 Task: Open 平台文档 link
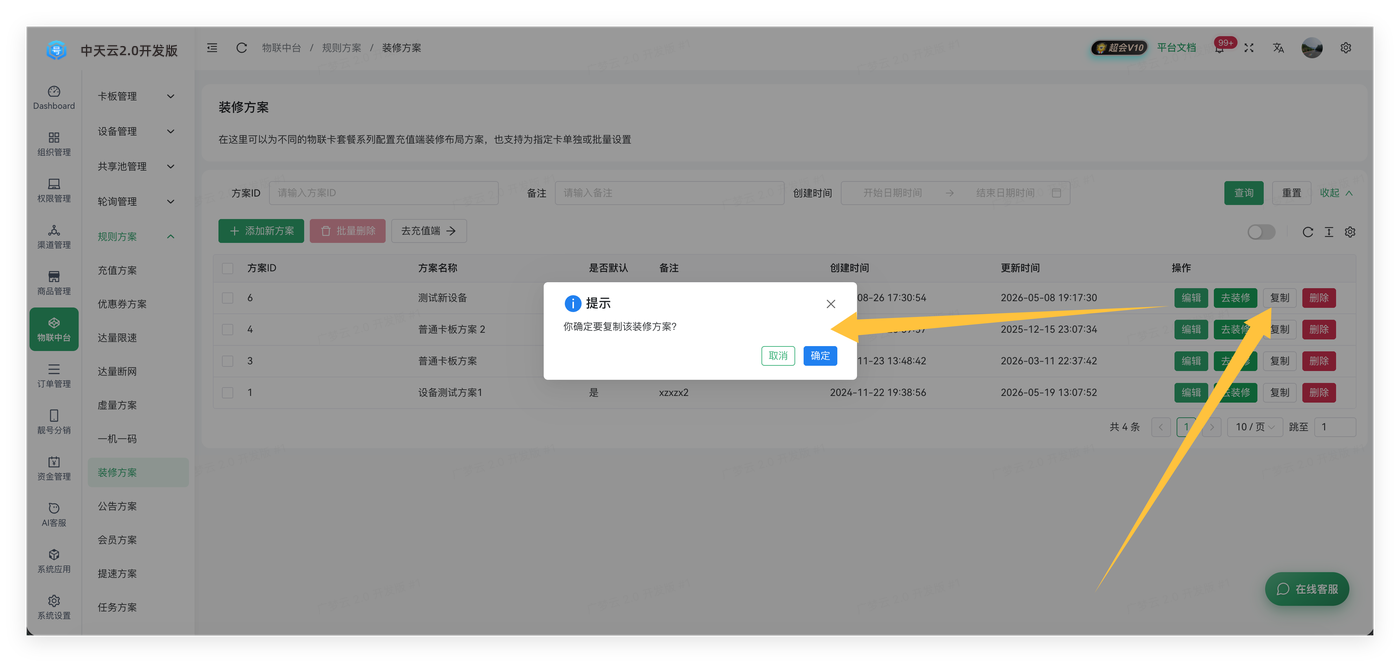point(1176,48)
